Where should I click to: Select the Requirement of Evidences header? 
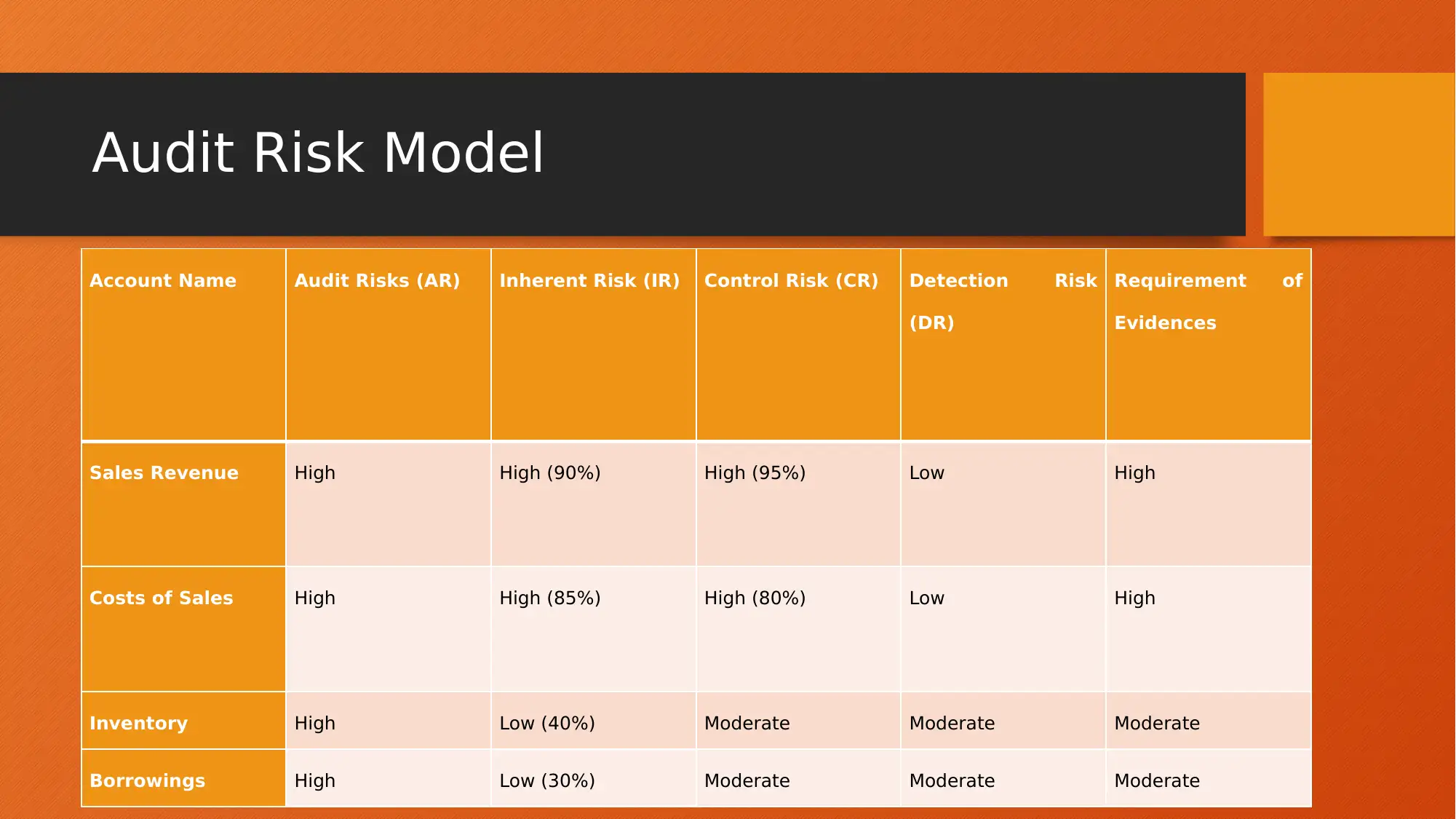(1209, 344)
